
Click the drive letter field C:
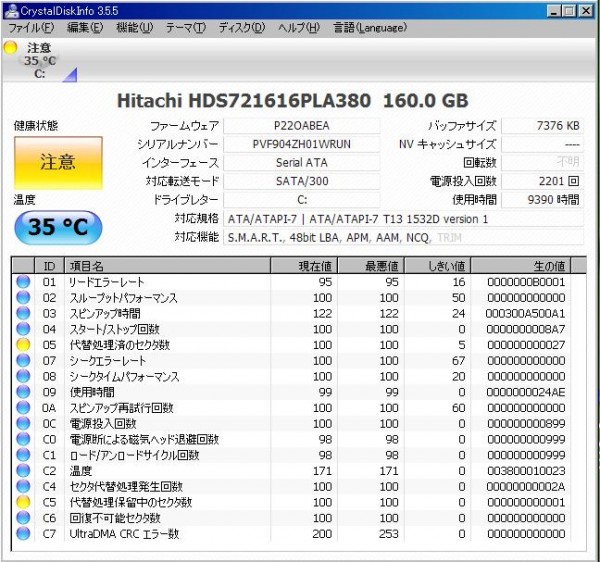tap(302, 200)
